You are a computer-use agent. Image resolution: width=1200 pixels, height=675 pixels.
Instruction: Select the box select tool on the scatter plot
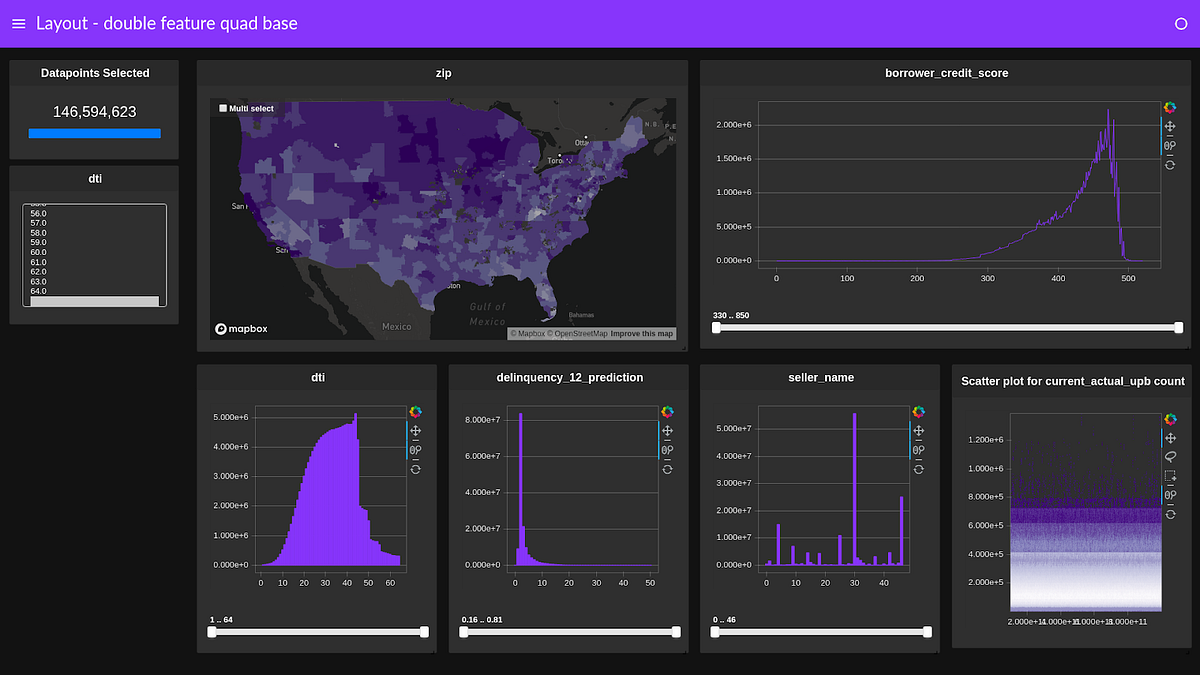[1170, 475]
